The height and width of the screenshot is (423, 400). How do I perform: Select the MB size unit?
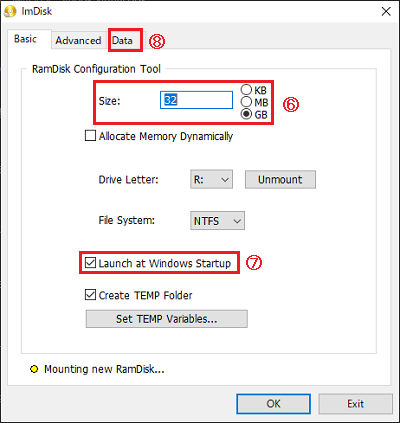click(246, 102)
